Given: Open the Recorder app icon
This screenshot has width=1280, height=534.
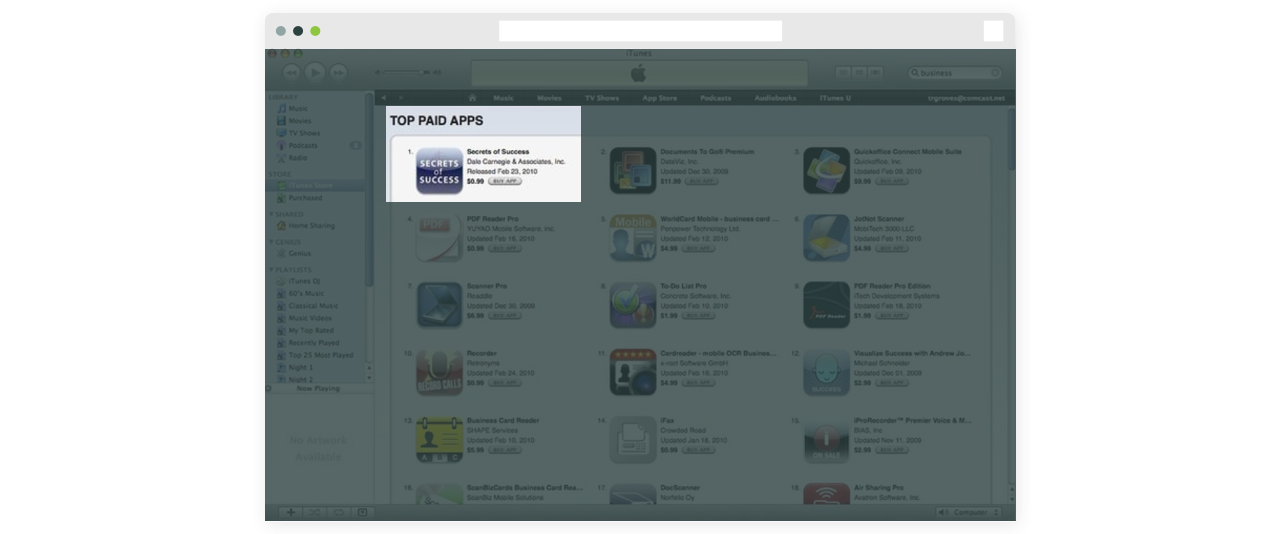Looking at the screenshot, I should 439,372.
